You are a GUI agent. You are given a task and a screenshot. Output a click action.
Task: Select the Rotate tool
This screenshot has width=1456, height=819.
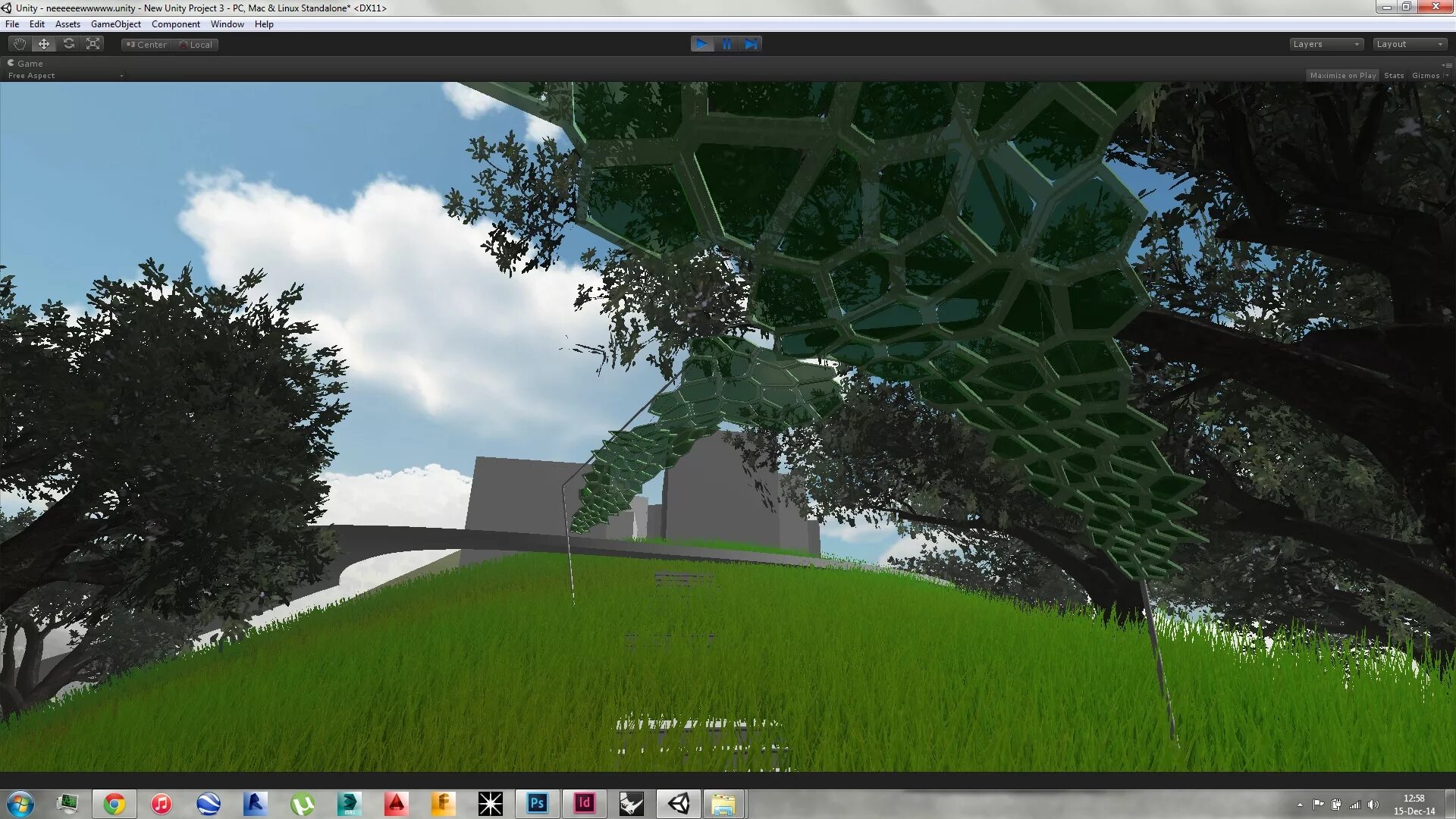[69, 44]
